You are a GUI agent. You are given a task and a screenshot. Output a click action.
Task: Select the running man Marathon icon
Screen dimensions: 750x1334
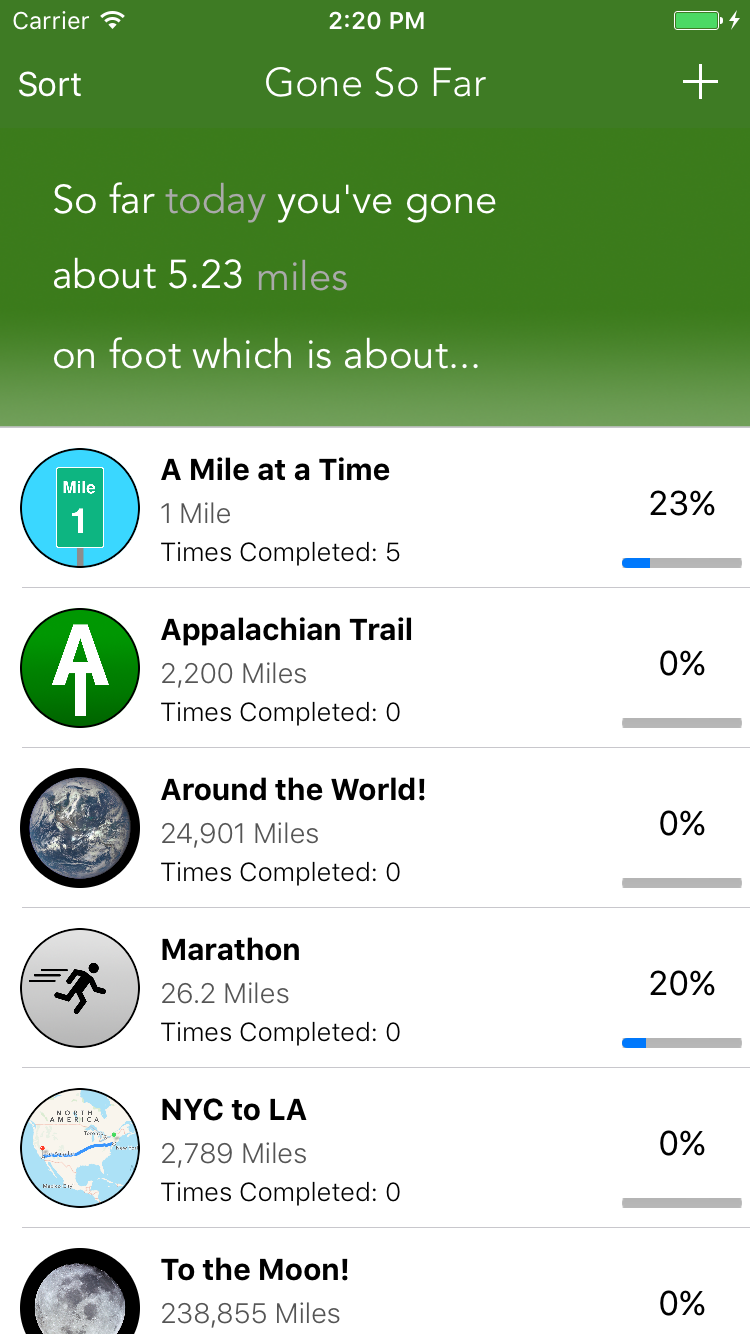(80, 988)
